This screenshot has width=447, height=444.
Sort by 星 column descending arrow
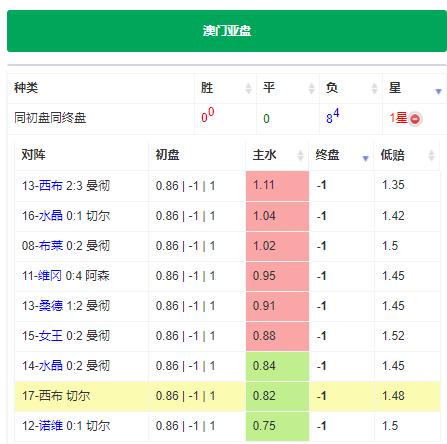[438, 91]
